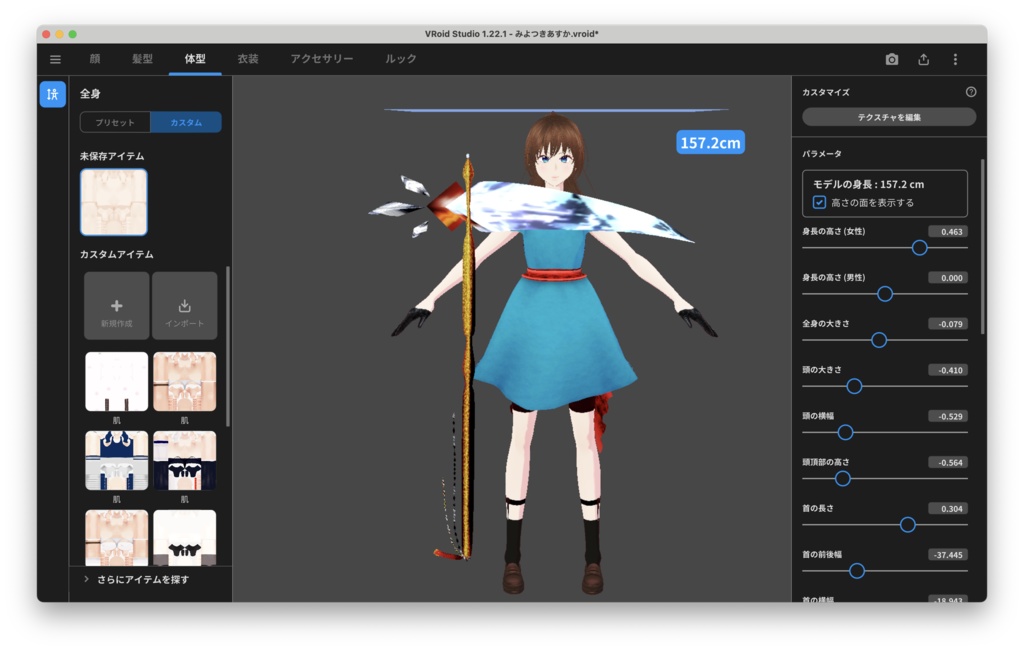This screenshot has width=1024, height=651.
Task: Adjust the 頭頂部の高さ slider
Action: pos(842,479)
